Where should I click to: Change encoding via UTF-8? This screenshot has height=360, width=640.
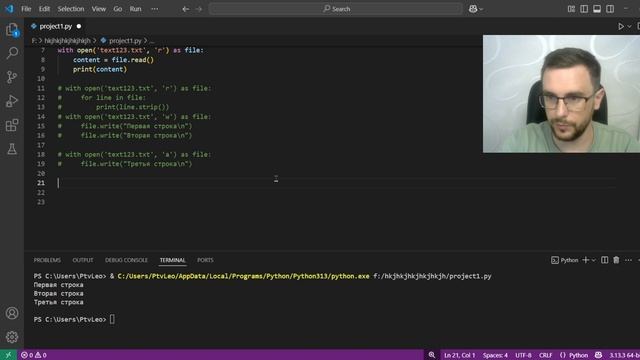pyautogui.click(x=523, y=355)
